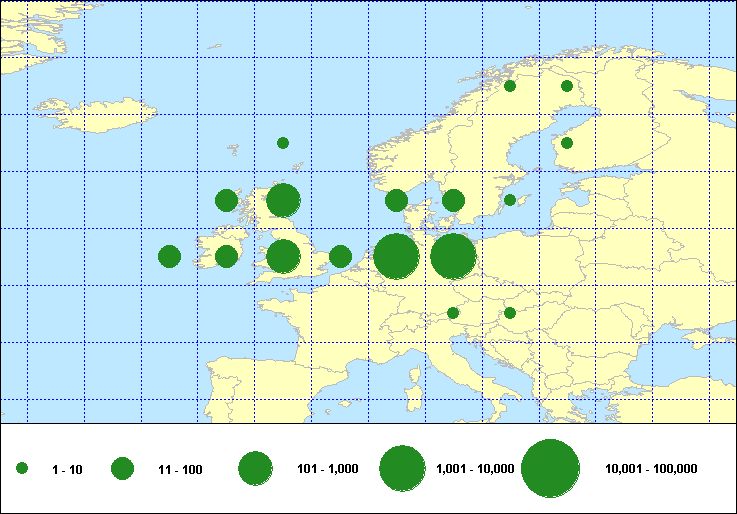Select the biggest circle over the Netherlands
The image size is (737, 514).
(396, 257)
